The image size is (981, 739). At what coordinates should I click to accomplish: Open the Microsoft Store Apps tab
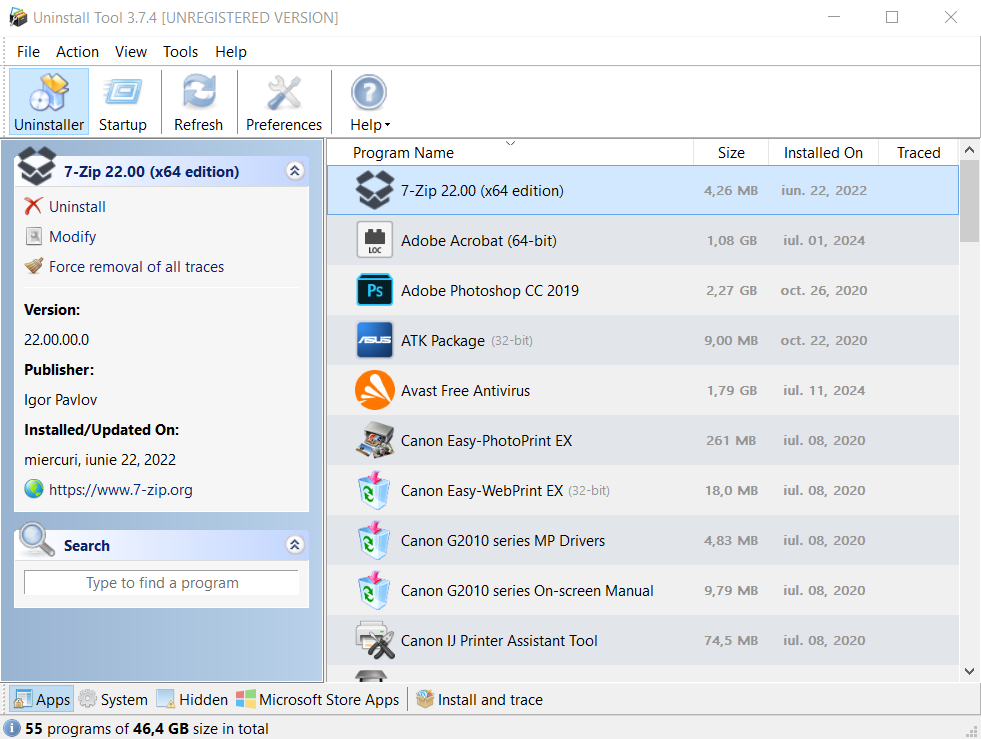(x=318, y=700)
